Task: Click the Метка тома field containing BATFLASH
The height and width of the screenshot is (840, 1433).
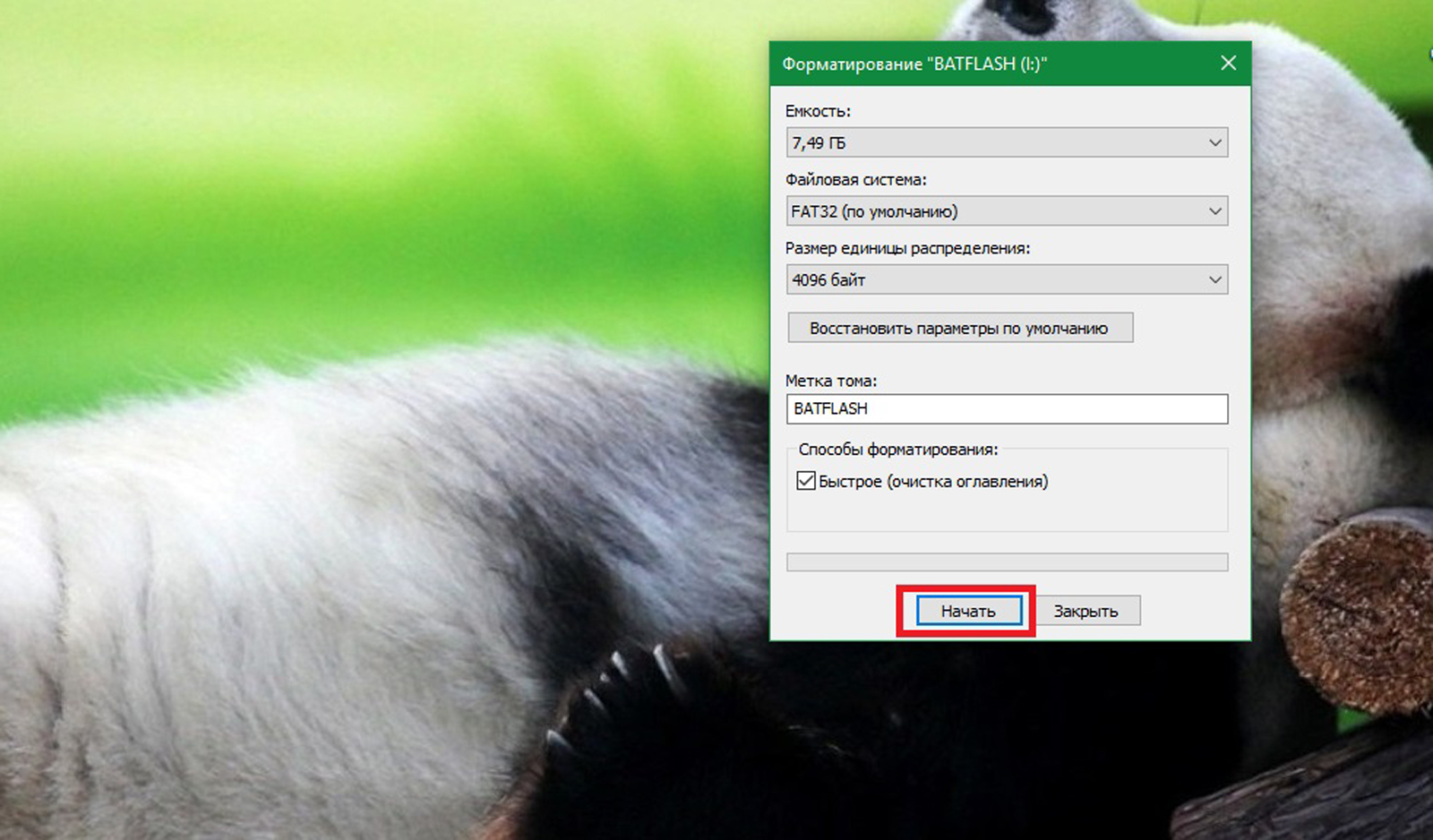Action: 1007,408
